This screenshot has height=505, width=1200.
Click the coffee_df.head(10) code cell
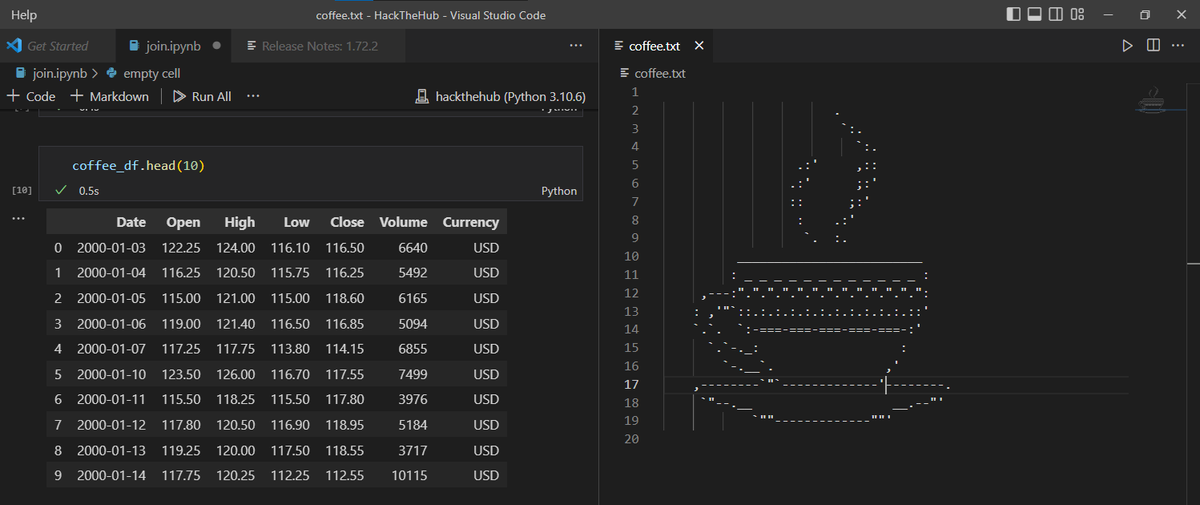click(310, 165)
